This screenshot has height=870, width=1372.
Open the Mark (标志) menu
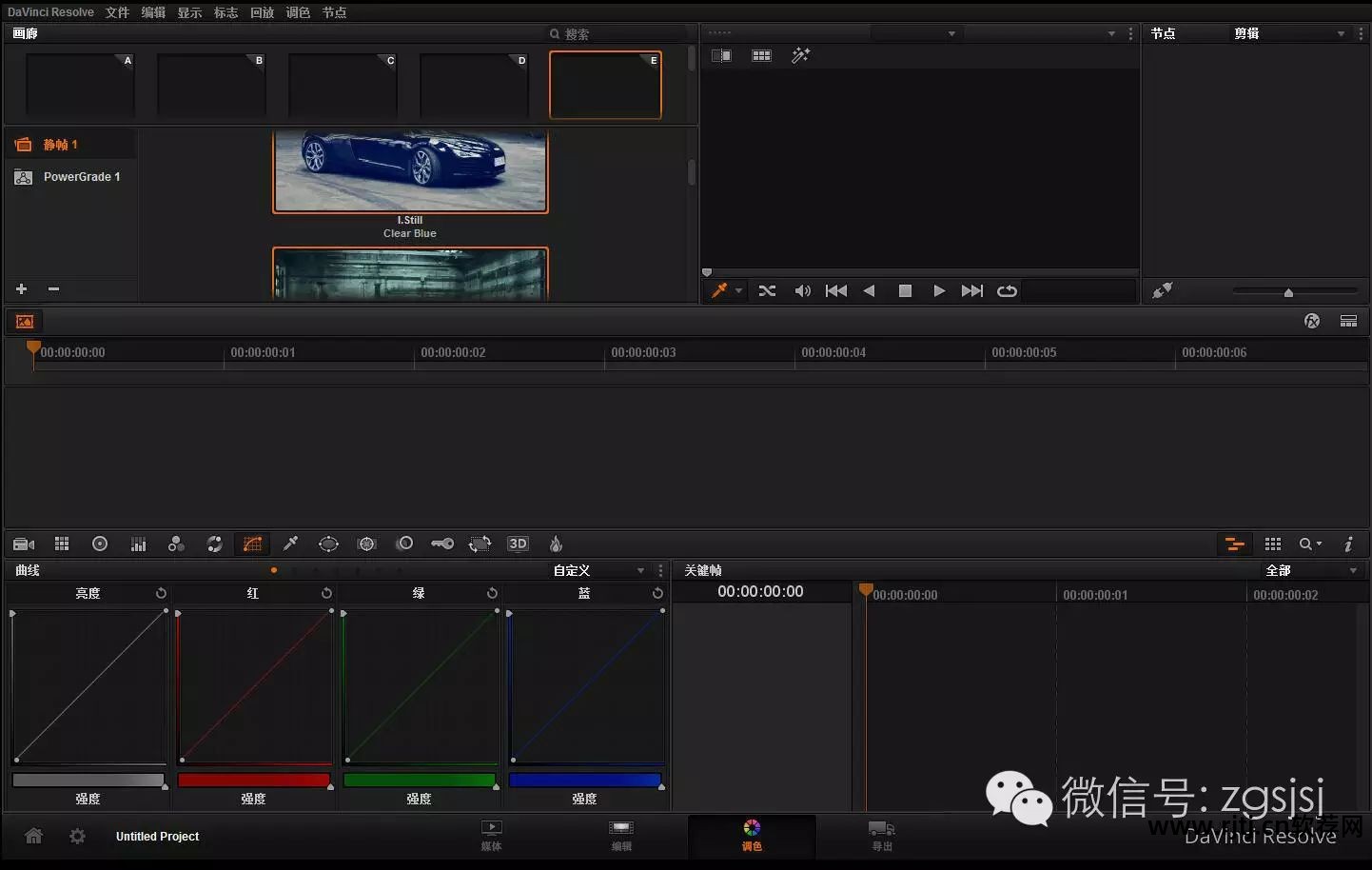click(x=225, y=12)
